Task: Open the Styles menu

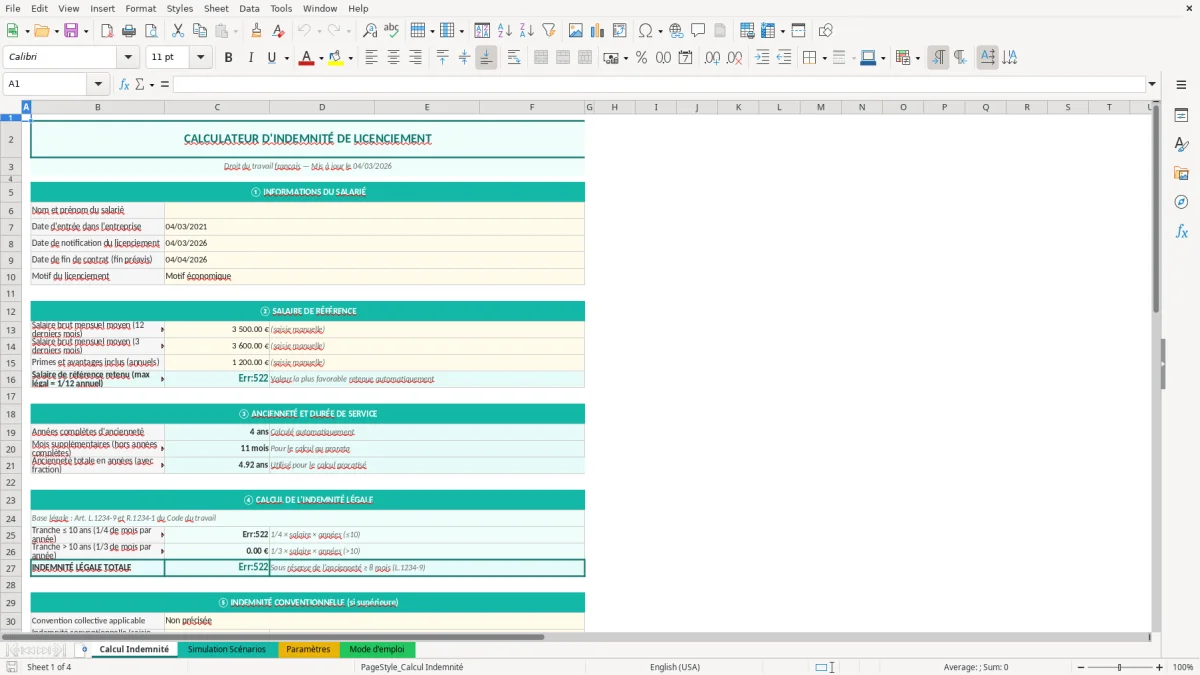Action: pos(180,8)
